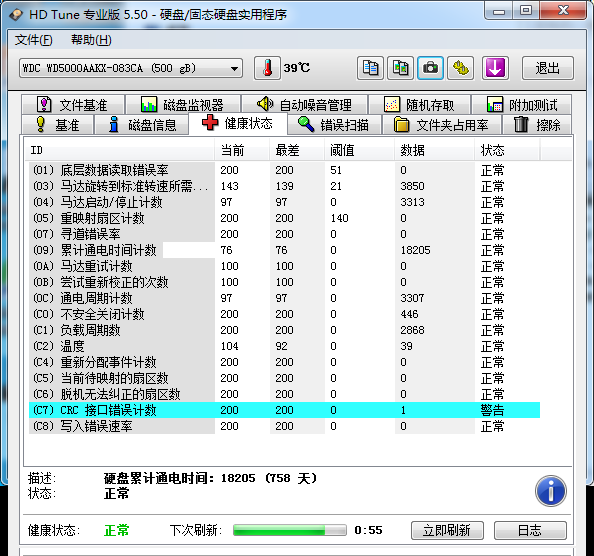
Task: Select row (C6) 脱机无法纠正的扇区数
Action: [284, 394]
